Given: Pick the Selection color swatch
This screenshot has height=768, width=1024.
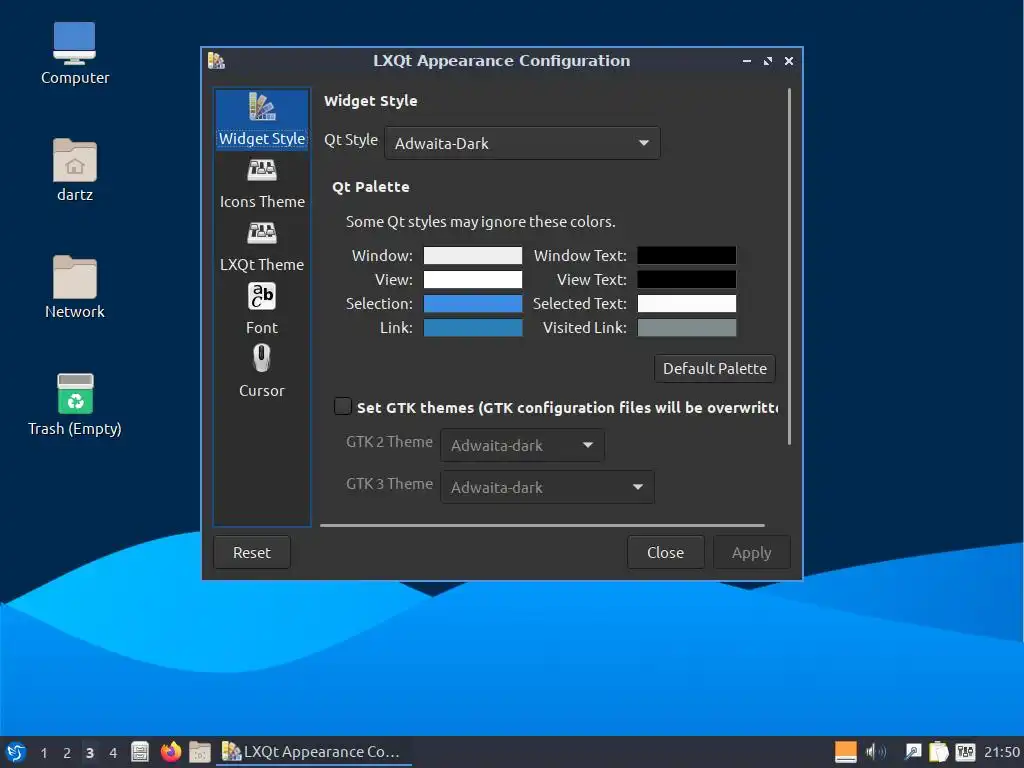Looking at the screenshot, I should [x=473, y=304].
